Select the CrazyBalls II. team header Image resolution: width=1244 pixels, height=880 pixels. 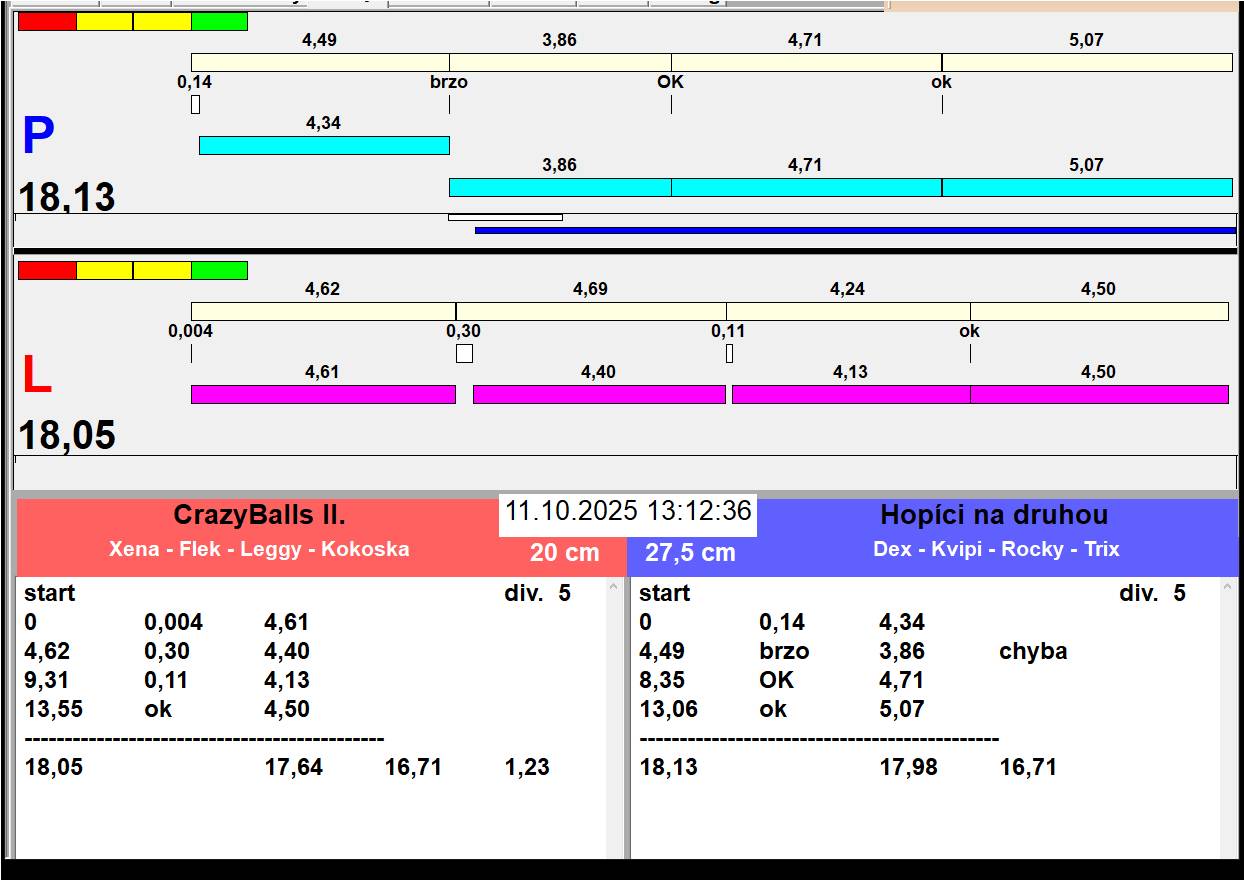(260, 516)
